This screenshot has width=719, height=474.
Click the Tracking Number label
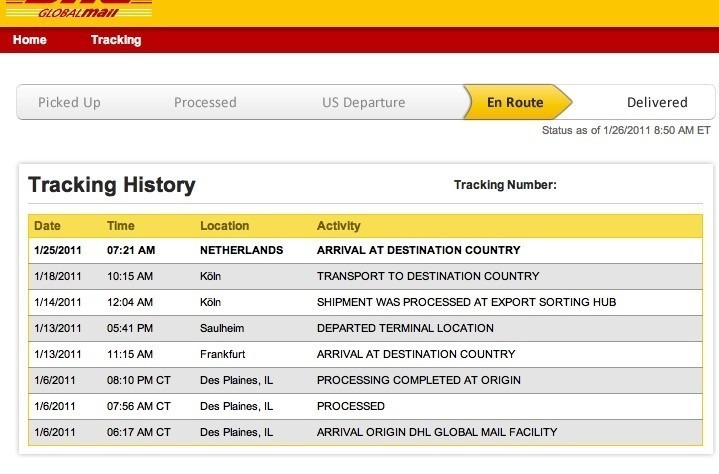(505, 185)
